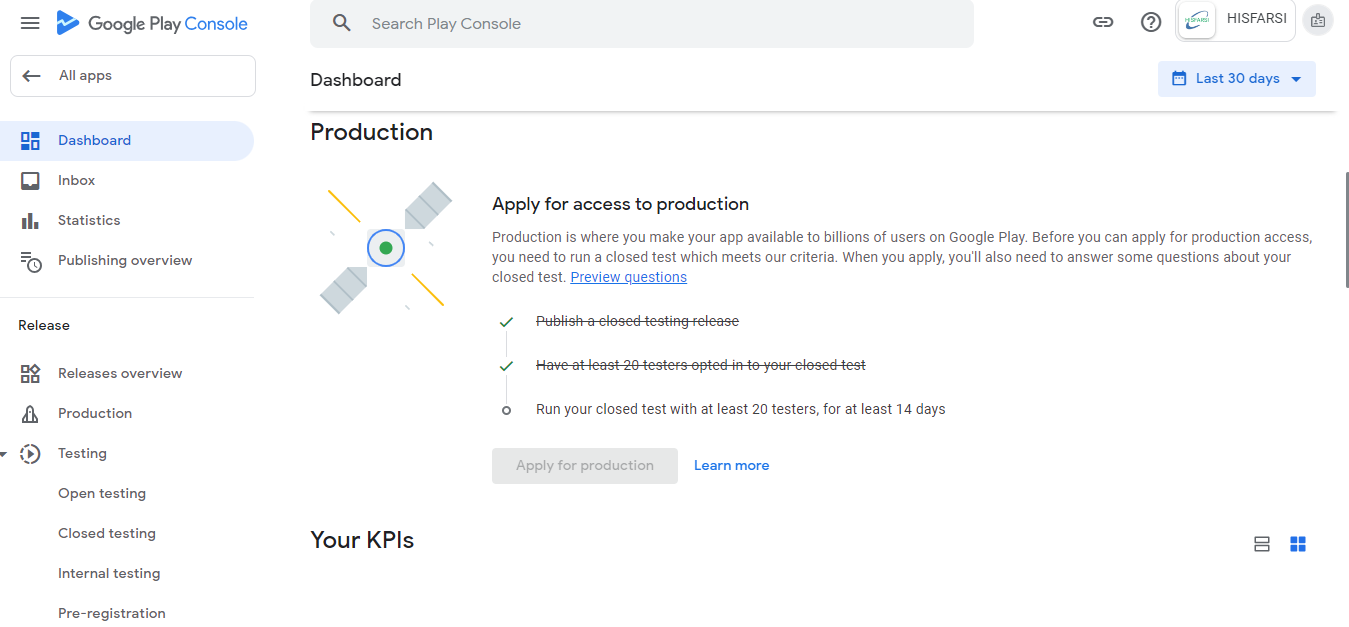Click the back arrow beside All apps
This screenshot has width=1349, height=627.
coord(32,76)
